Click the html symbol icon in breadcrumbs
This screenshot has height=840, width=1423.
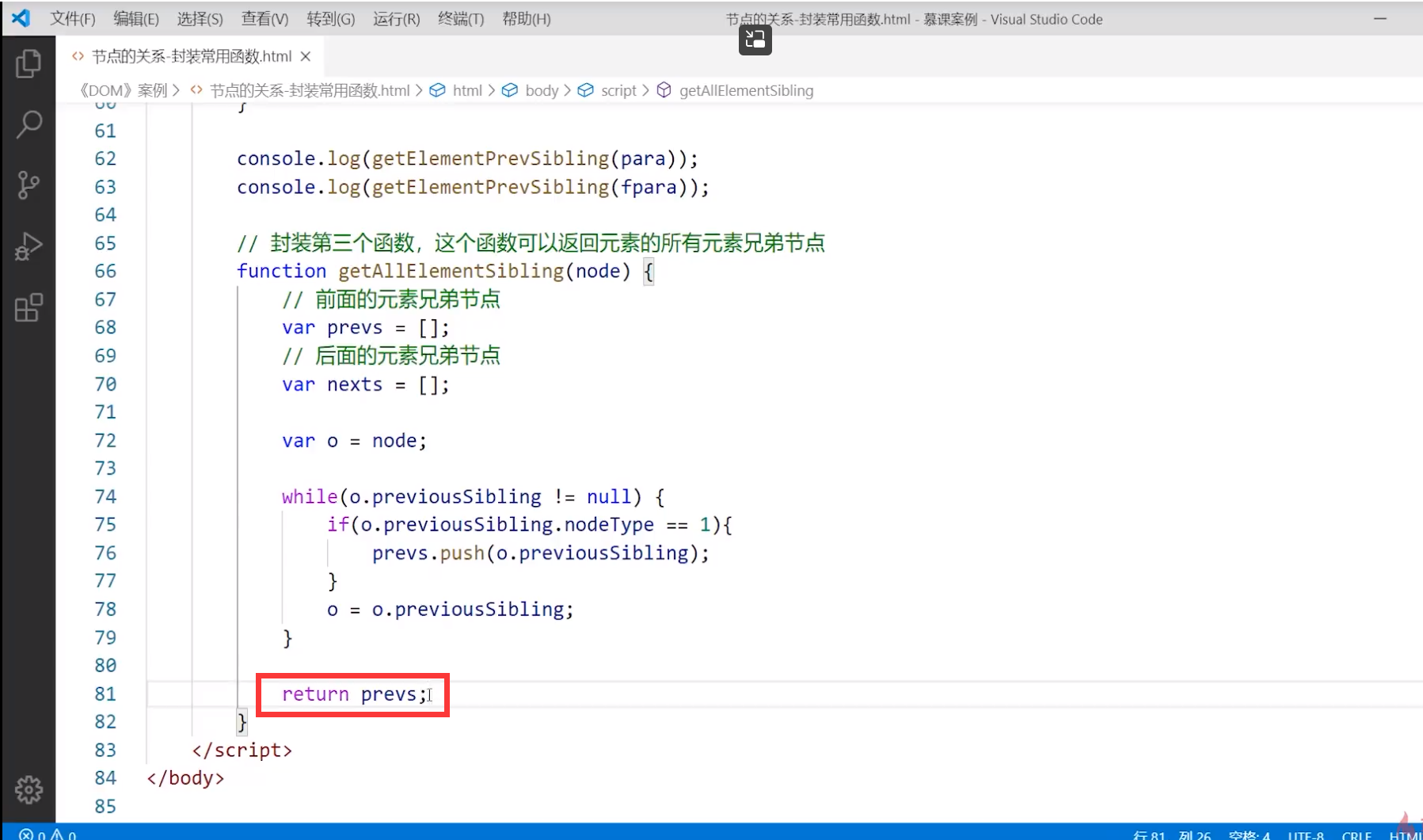click(437, 90)
